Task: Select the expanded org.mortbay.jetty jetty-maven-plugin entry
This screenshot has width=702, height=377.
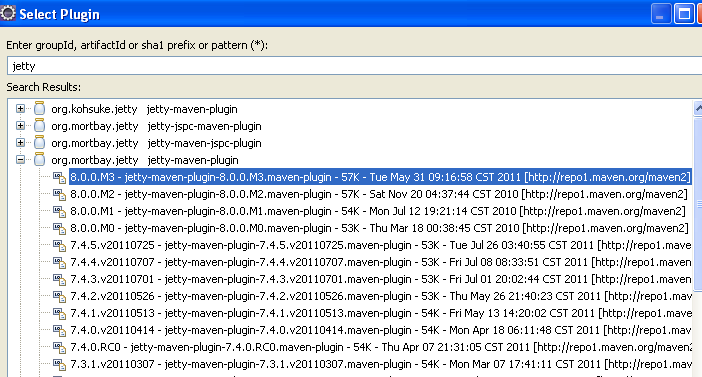Action: [145, 160]
